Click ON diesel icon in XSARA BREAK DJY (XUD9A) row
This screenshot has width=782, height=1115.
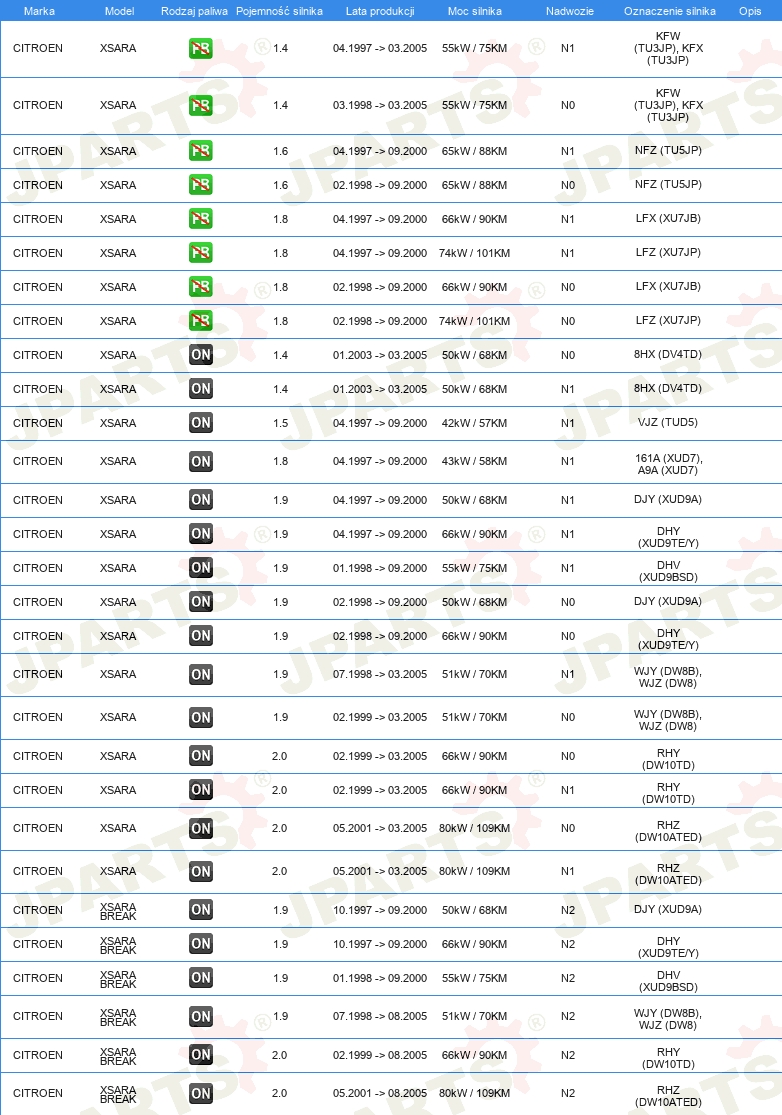[200, 910]
